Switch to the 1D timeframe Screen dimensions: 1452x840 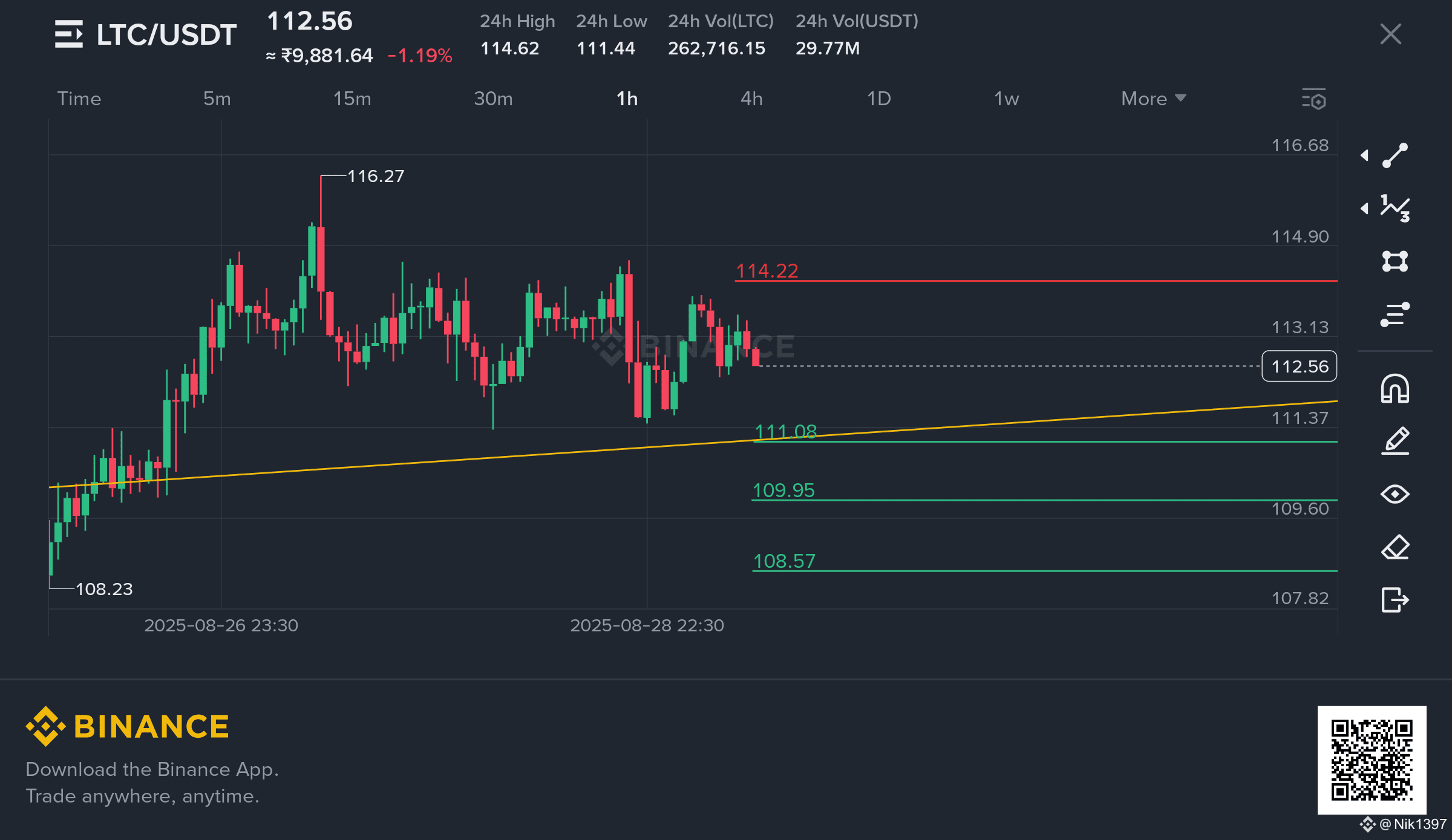coord(879,99)
